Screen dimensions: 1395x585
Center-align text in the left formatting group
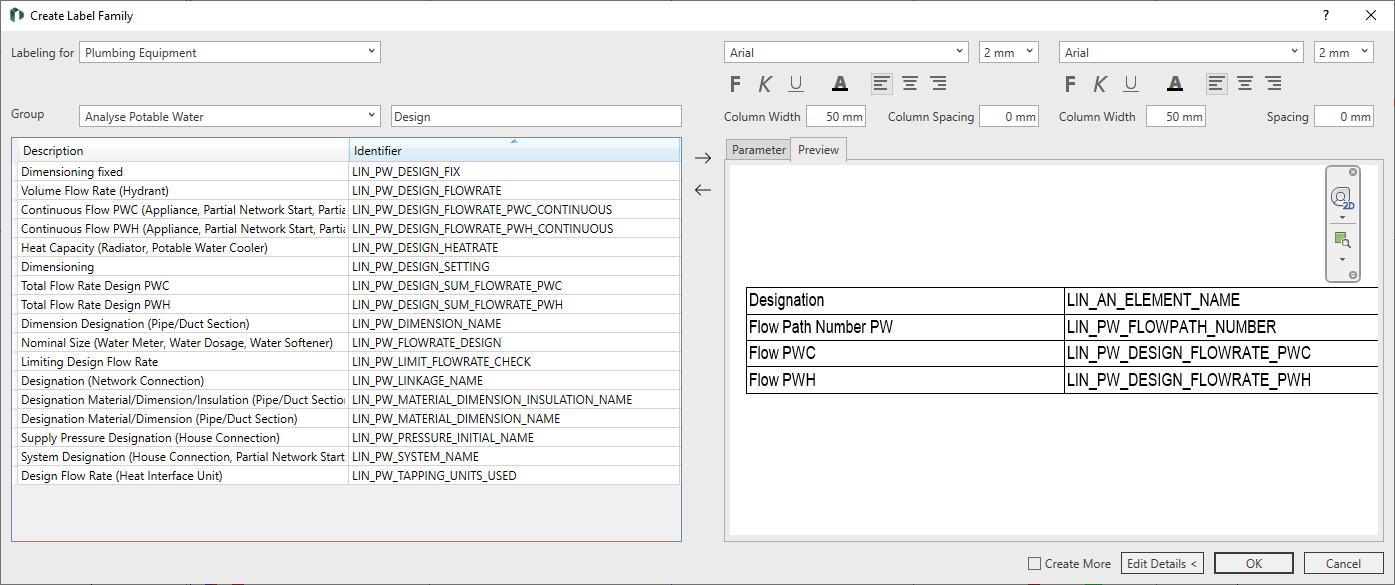tap(910, 84)
